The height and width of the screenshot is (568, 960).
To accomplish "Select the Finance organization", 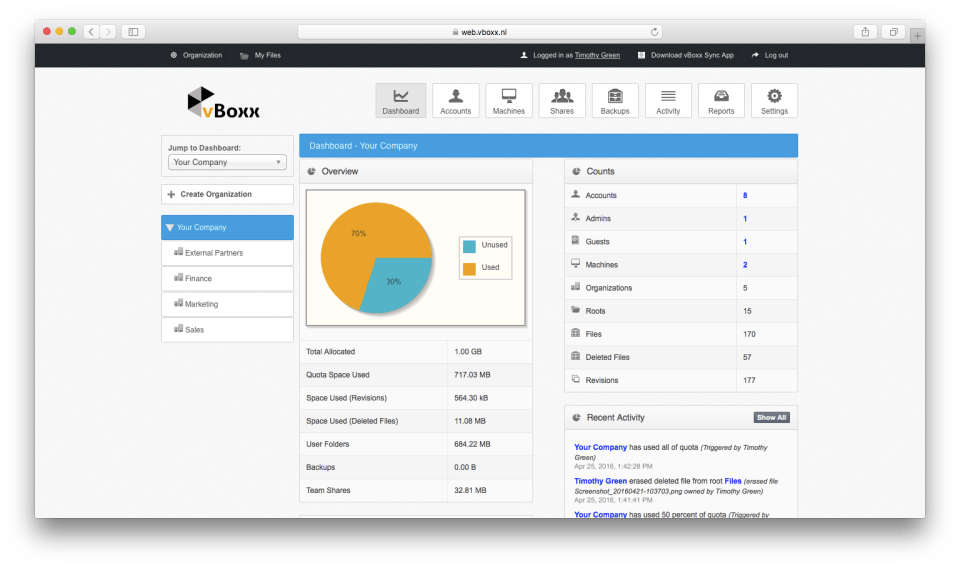I will [227, 278].
